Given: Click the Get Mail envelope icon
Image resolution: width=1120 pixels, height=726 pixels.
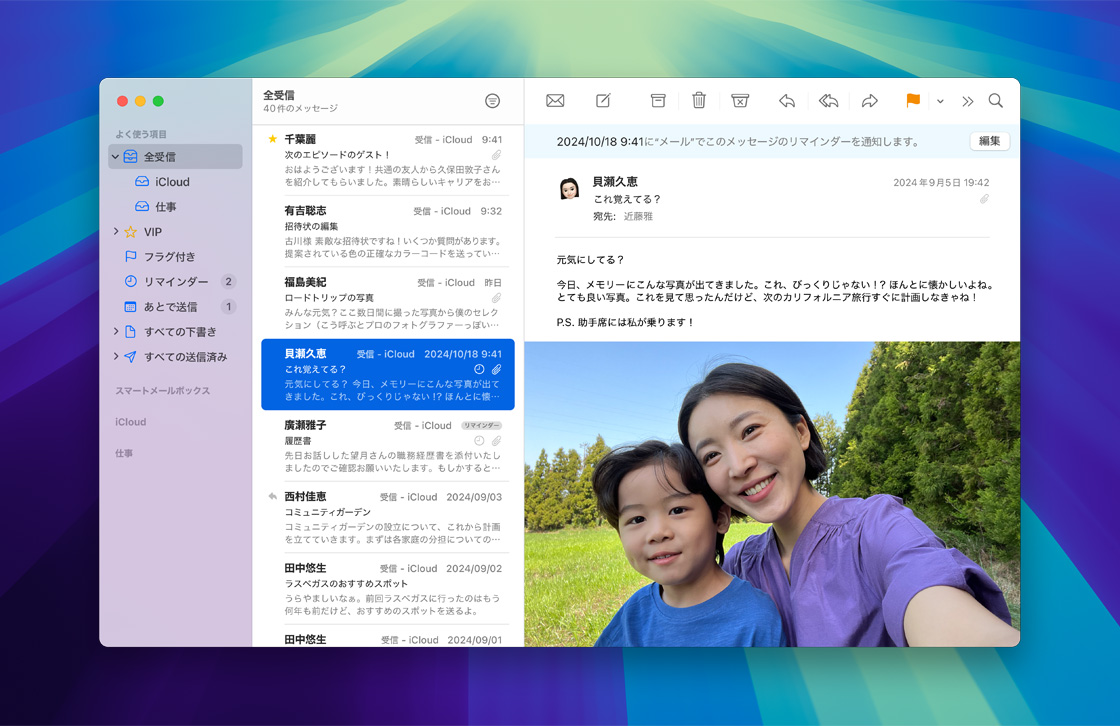Looking at the screenshot, I should [x=555, y=101].
